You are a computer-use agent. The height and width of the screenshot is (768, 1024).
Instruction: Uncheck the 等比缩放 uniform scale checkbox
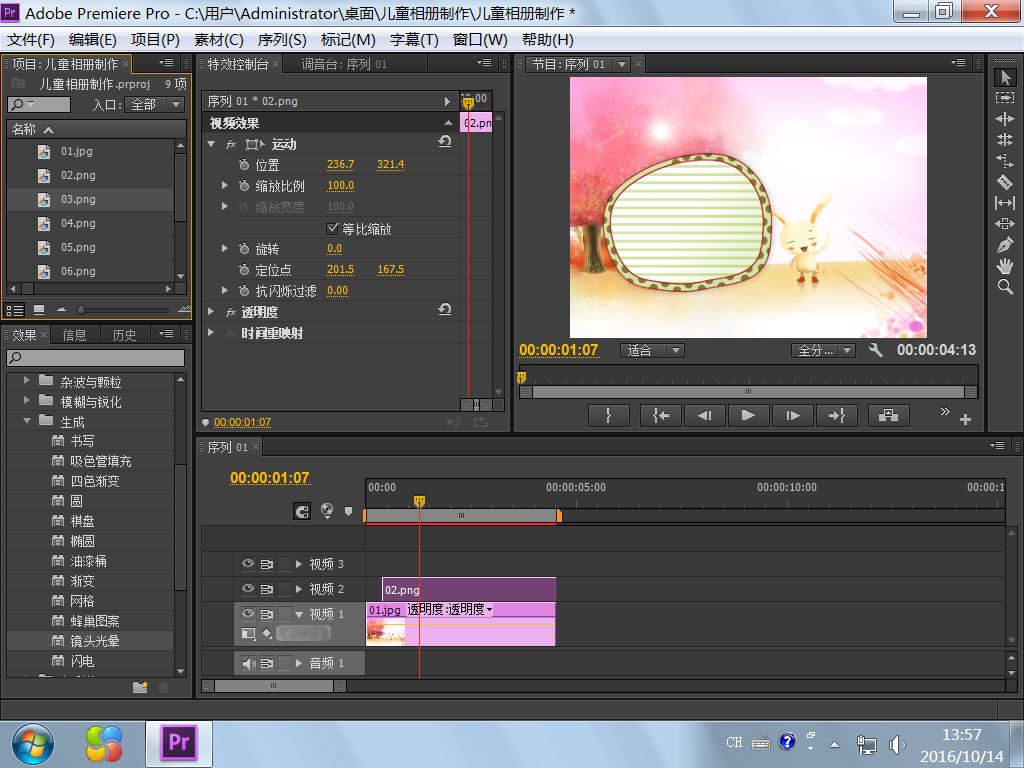coord(333,228)
